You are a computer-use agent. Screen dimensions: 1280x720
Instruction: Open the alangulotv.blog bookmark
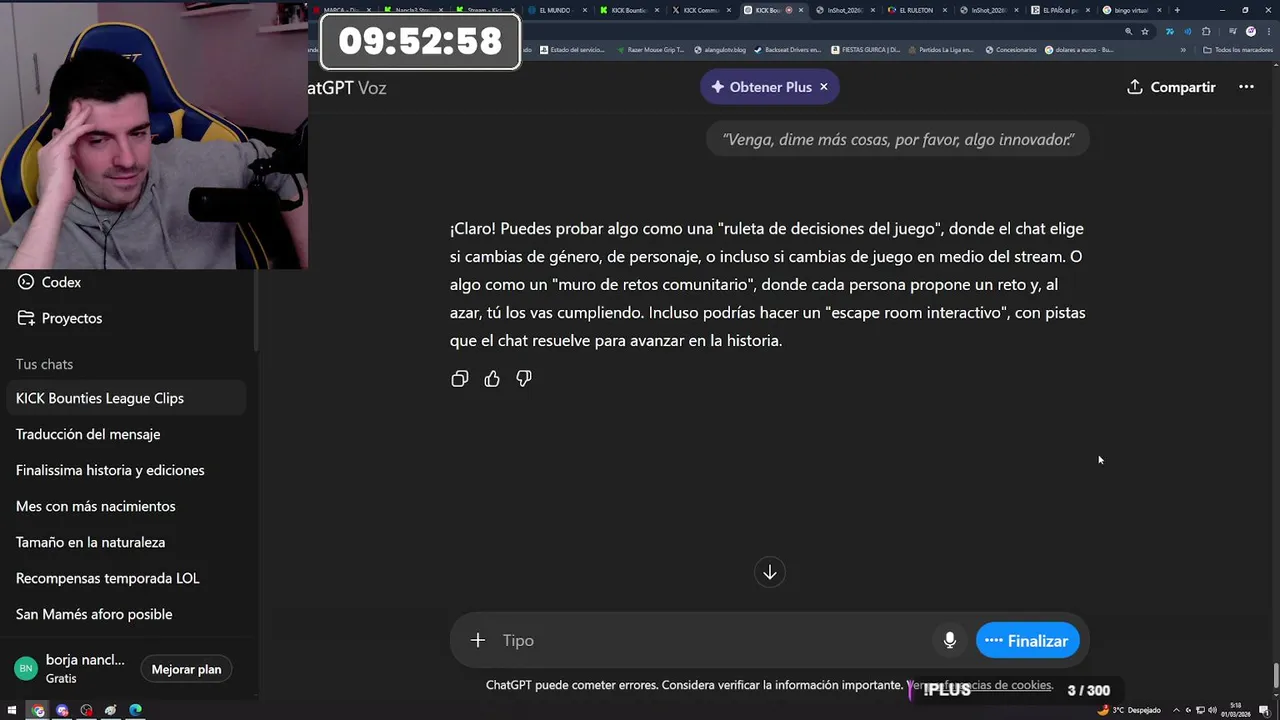720,49
